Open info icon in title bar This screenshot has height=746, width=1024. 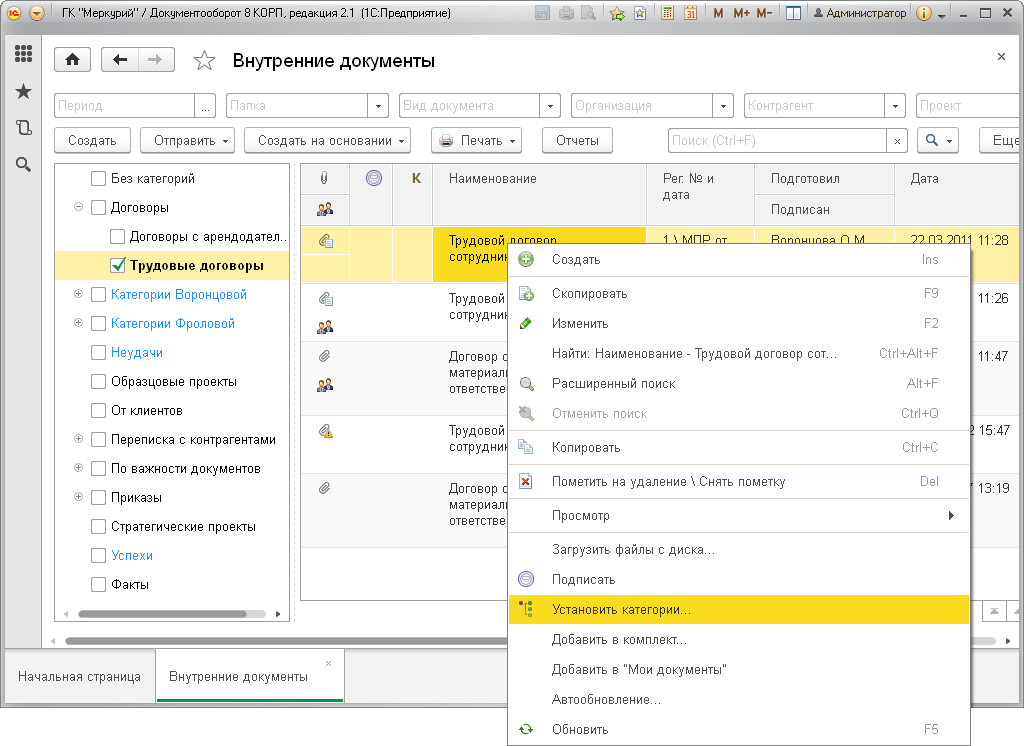click(923, 12)
